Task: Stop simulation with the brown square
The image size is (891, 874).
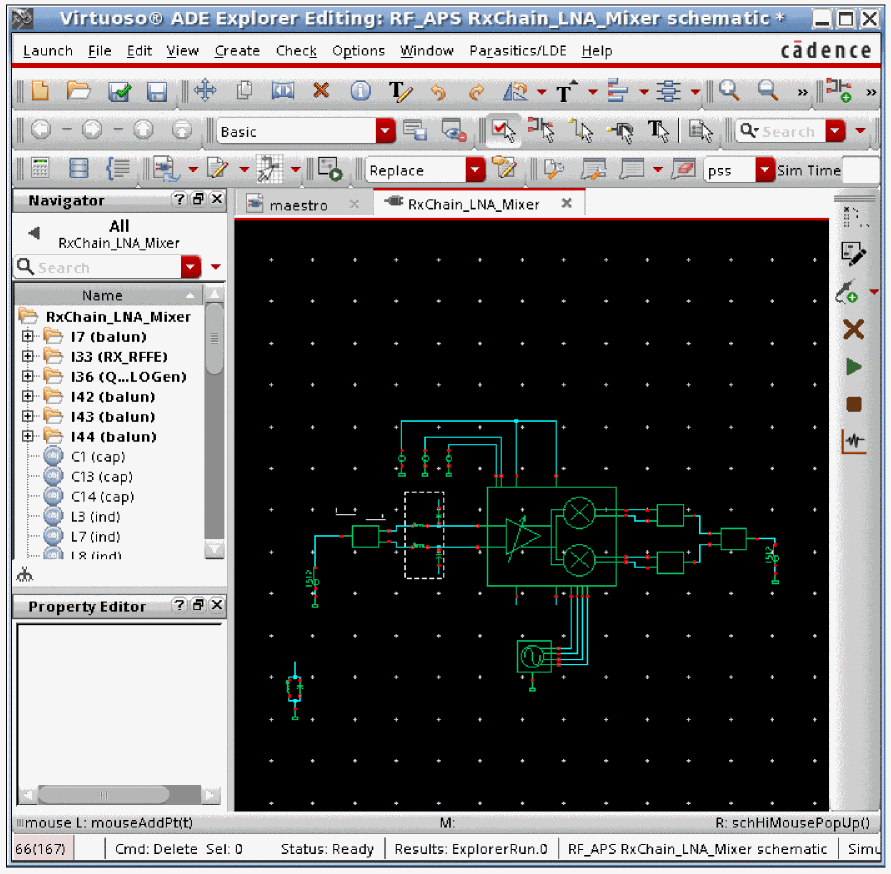Action: [853, 404]
